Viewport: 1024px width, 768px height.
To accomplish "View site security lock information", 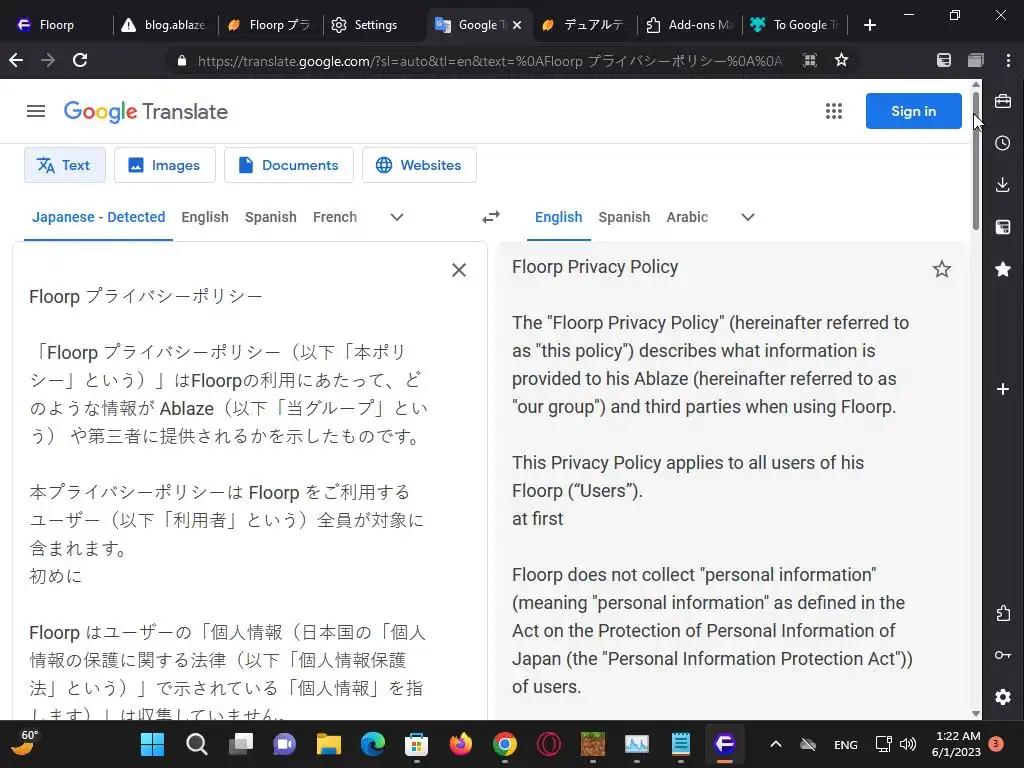I will [182, 61].
